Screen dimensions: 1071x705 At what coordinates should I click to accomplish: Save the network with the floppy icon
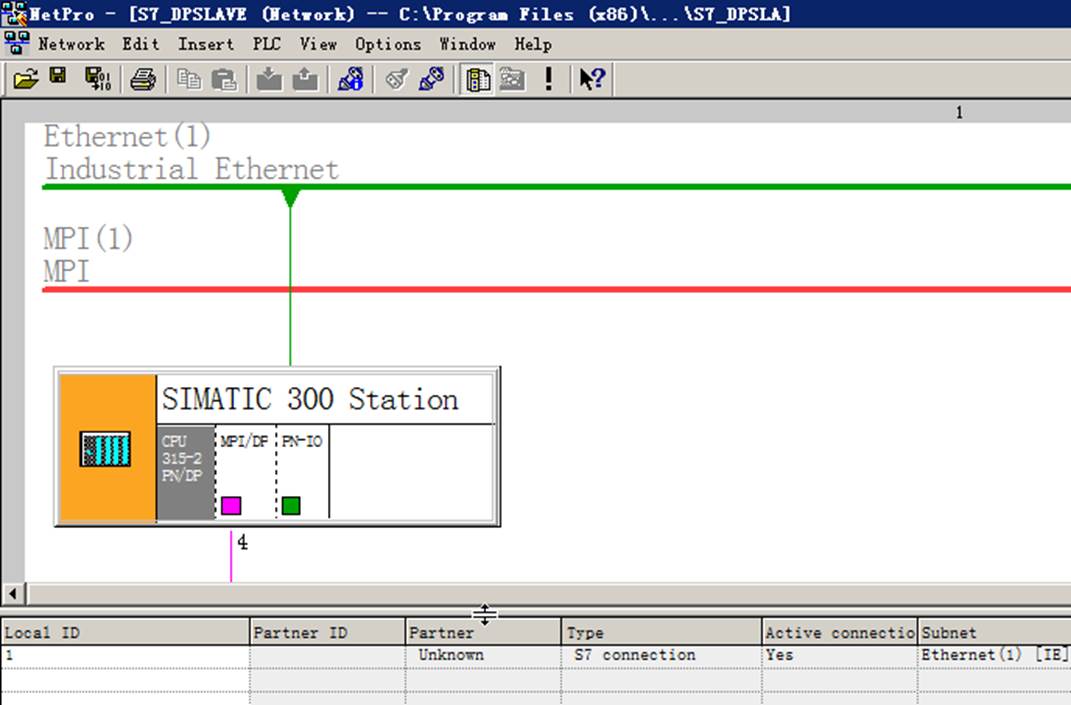[59, 77]
